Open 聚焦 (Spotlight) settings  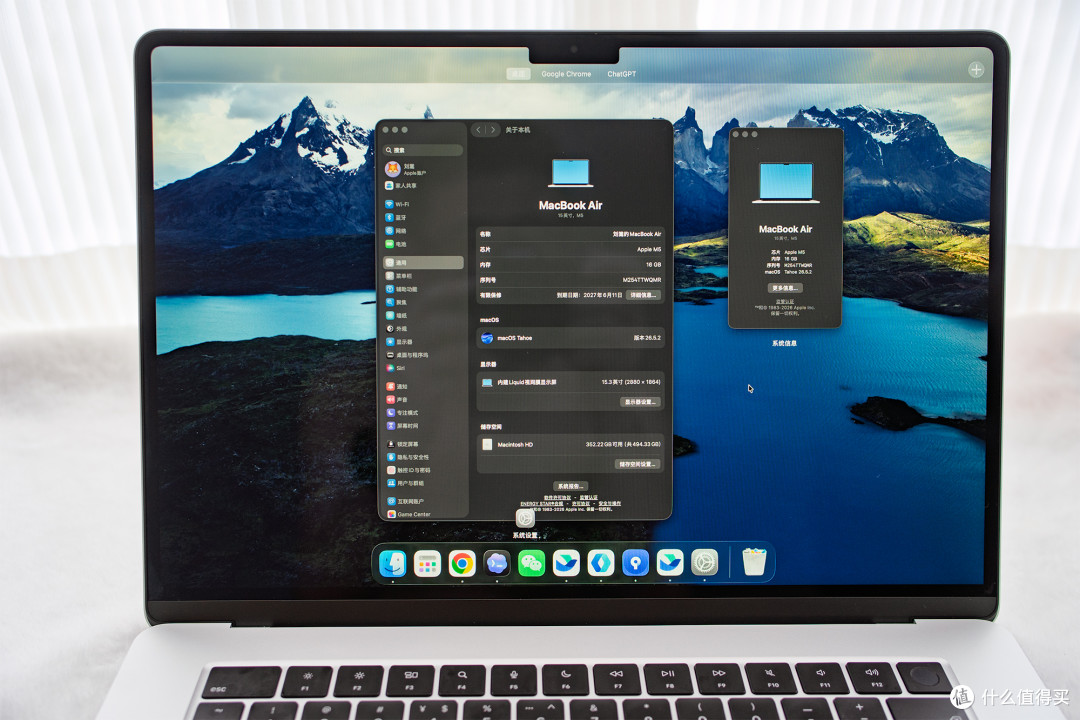(x=396, y=302)
